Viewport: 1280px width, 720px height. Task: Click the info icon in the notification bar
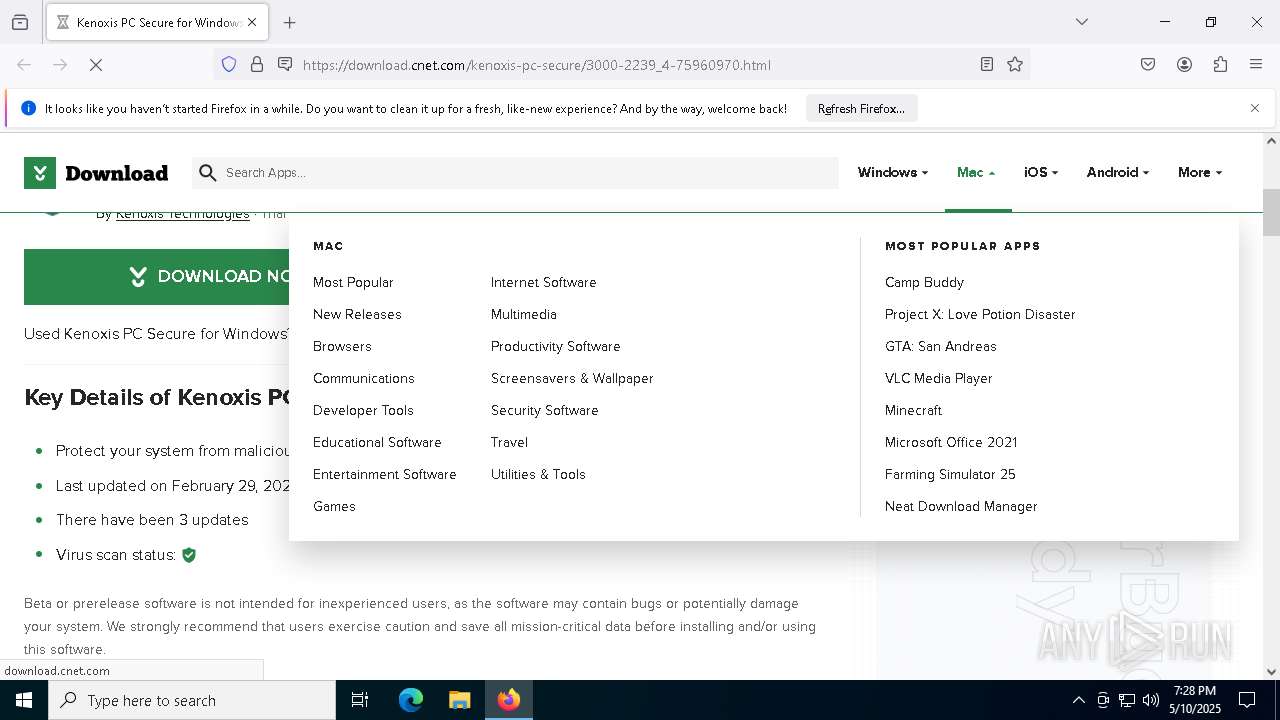[28, 108]
